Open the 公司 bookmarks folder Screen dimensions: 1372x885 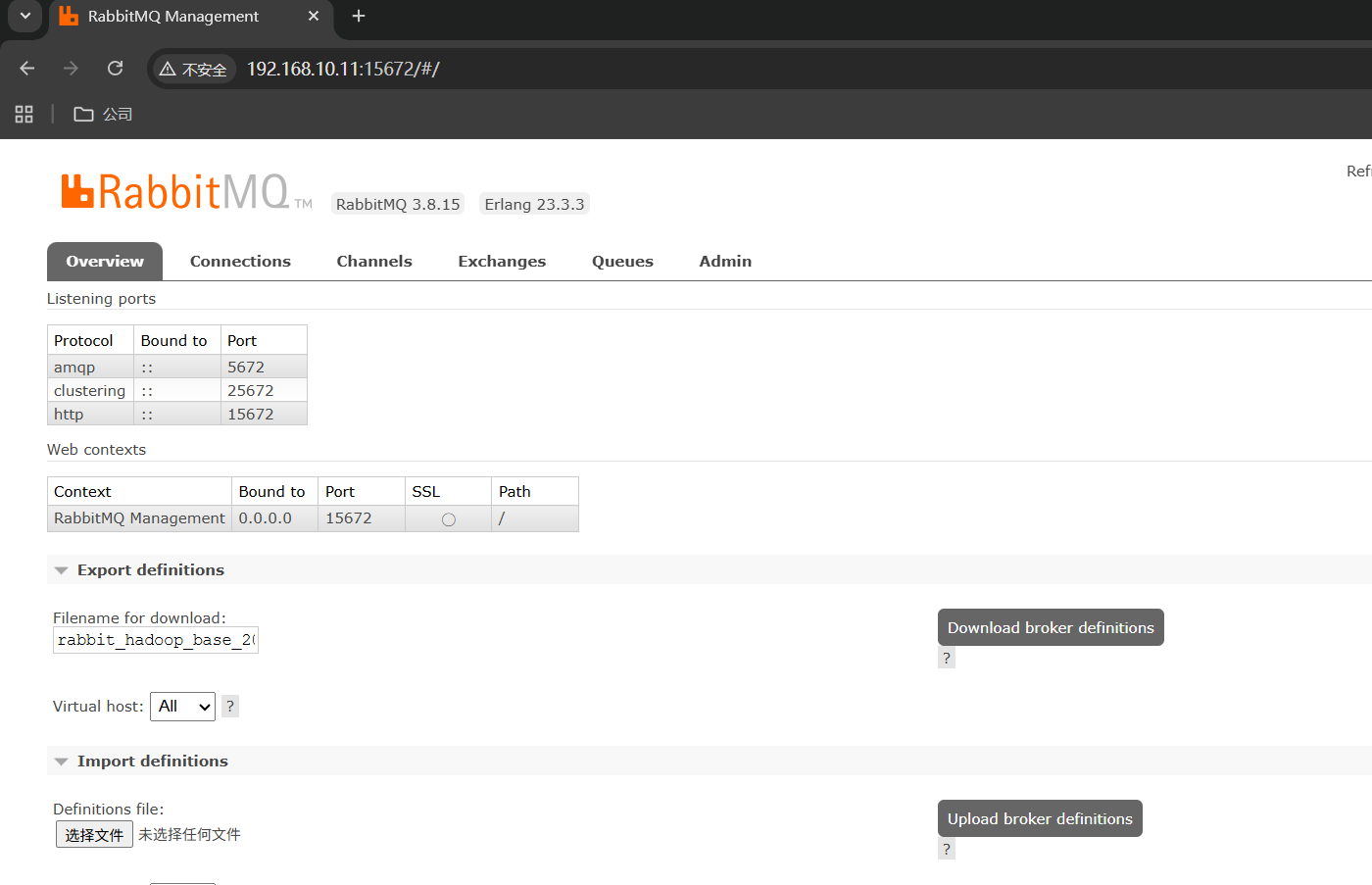point(104,114)
